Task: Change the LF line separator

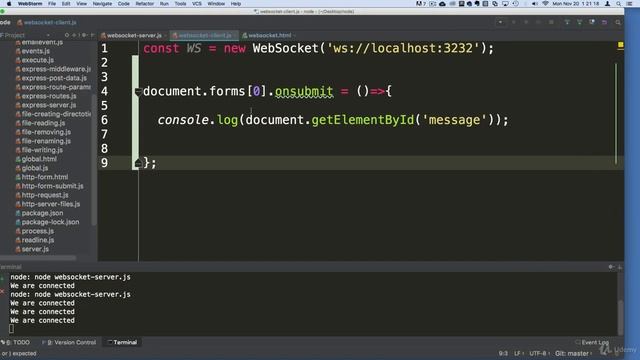Action: click(518, 353)
